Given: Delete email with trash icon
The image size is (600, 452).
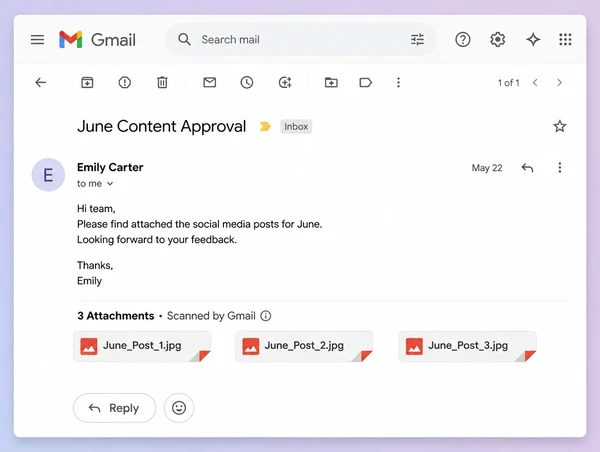Looking at the screenshot, I should [162, 82].
